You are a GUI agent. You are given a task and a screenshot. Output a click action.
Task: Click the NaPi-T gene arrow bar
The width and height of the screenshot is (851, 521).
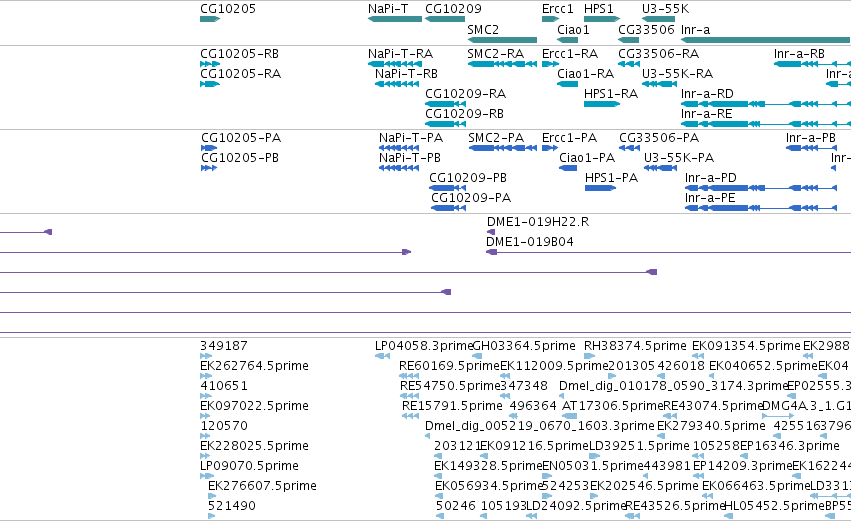click(x=395, y=19)
